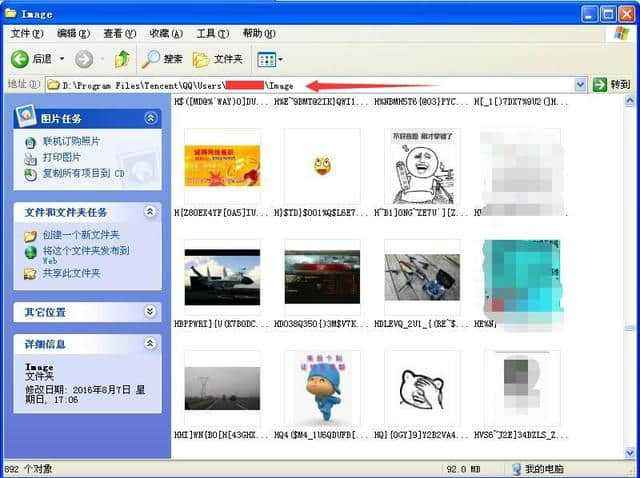The height and width of the screenshot is (478, 640).
Task: Open the 文件(F) menu
Action: [27, 33]
